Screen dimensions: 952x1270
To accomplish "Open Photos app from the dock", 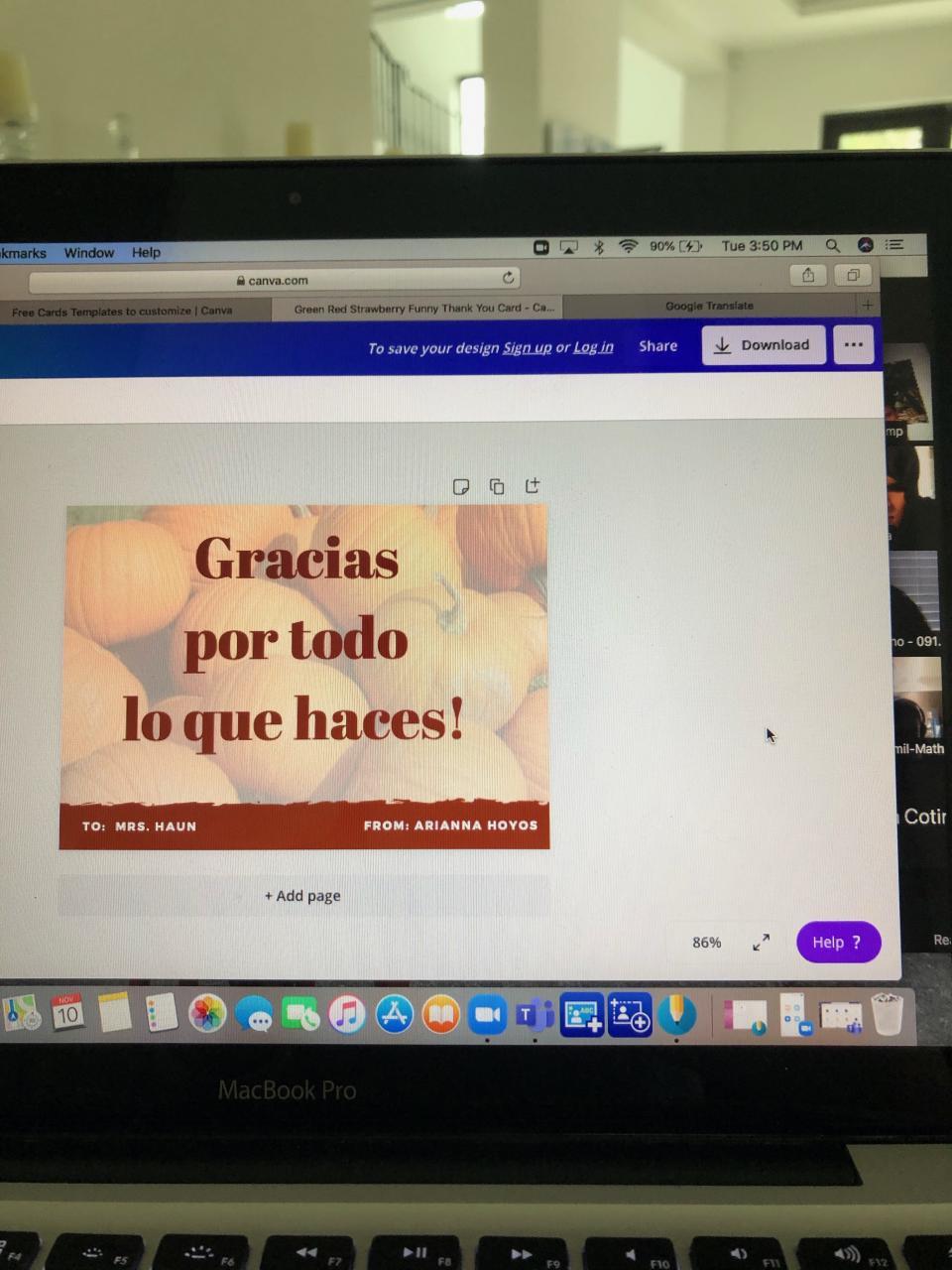I will [x=207, y=1014].
